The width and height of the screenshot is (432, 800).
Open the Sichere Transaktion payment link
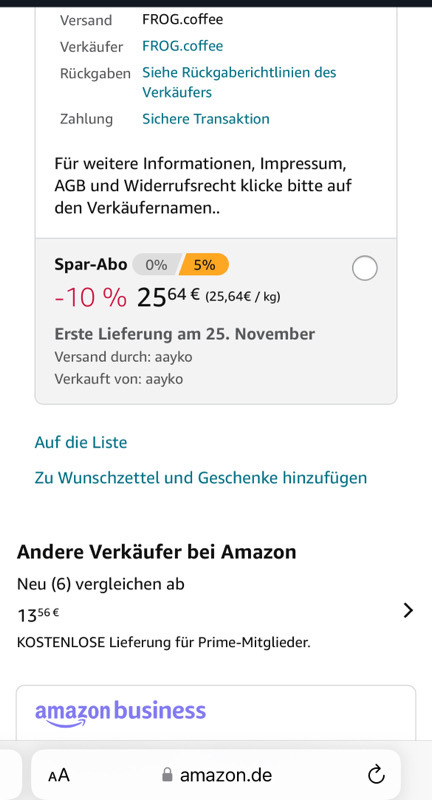[x=206, y=119]
